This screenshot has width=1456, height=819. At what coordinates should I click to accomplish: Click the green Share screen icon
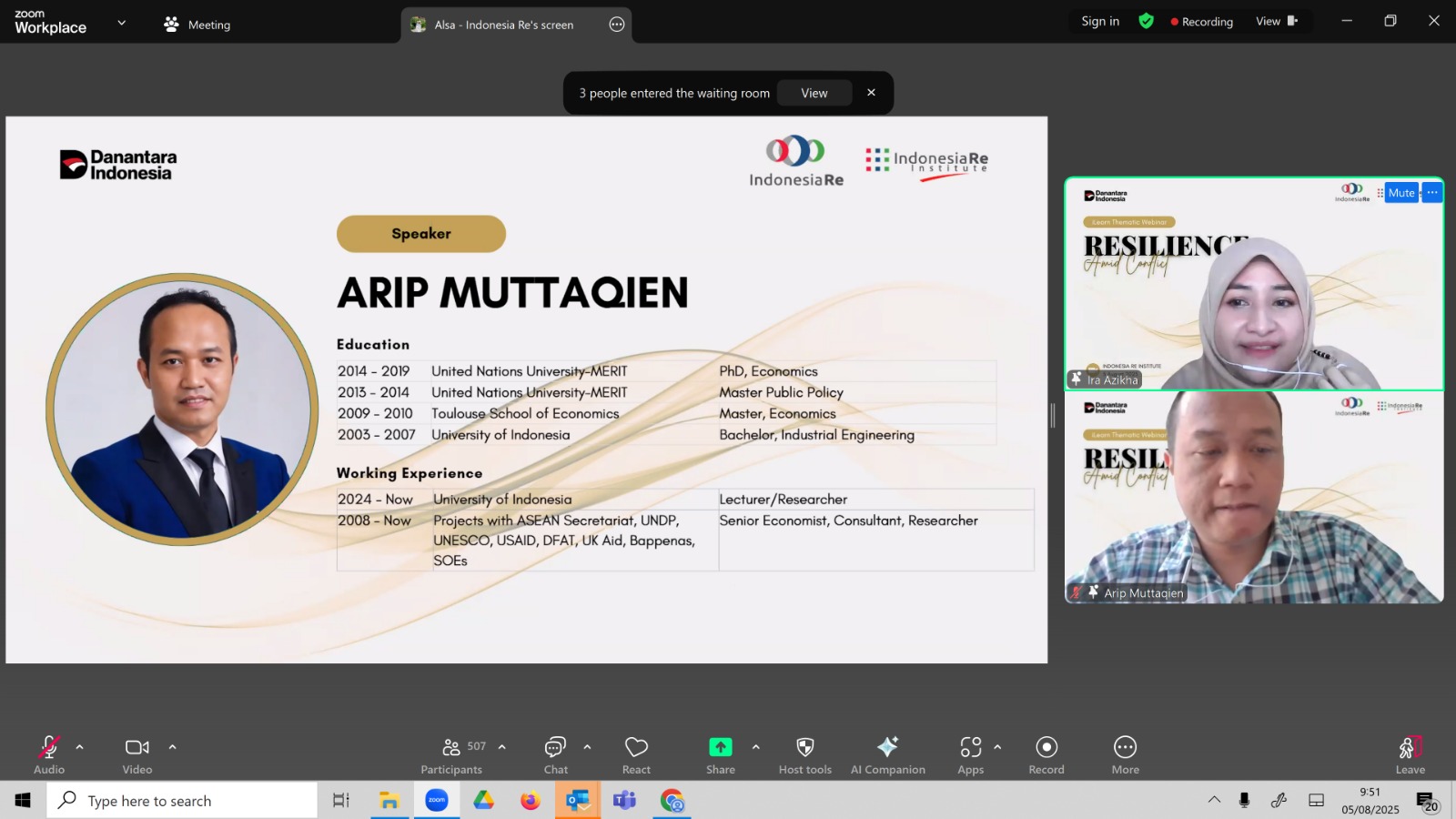[720, 747]
